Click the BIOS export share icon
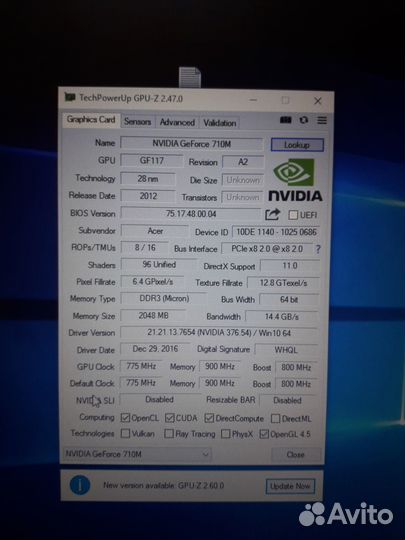 tap(272, 214)
